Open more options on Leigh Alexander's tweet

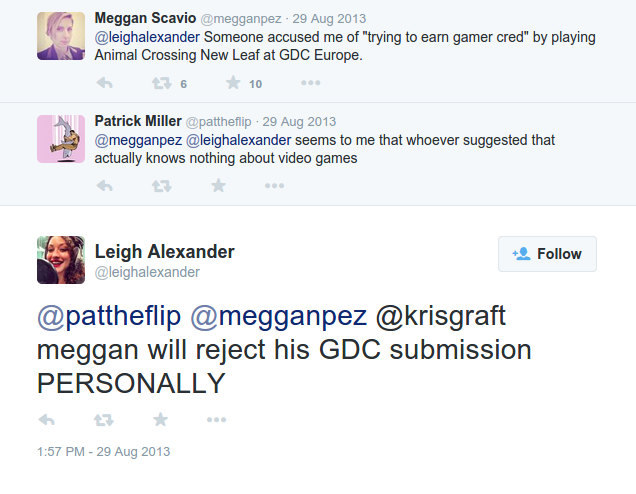pyautogui.click(x=217, y=419)
